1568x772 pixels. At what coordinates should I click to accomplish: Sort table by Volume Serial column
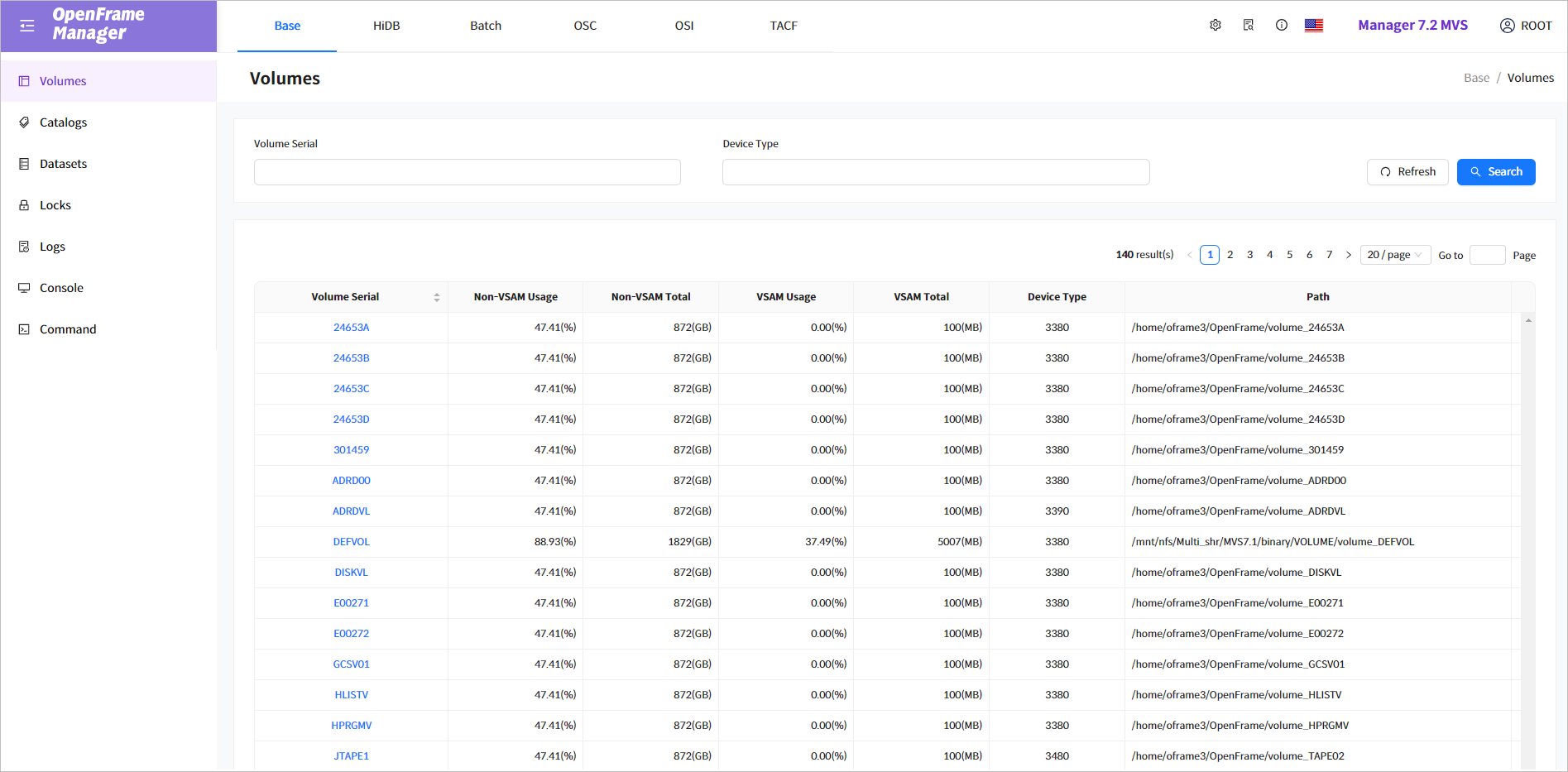[x=436, y=297]
